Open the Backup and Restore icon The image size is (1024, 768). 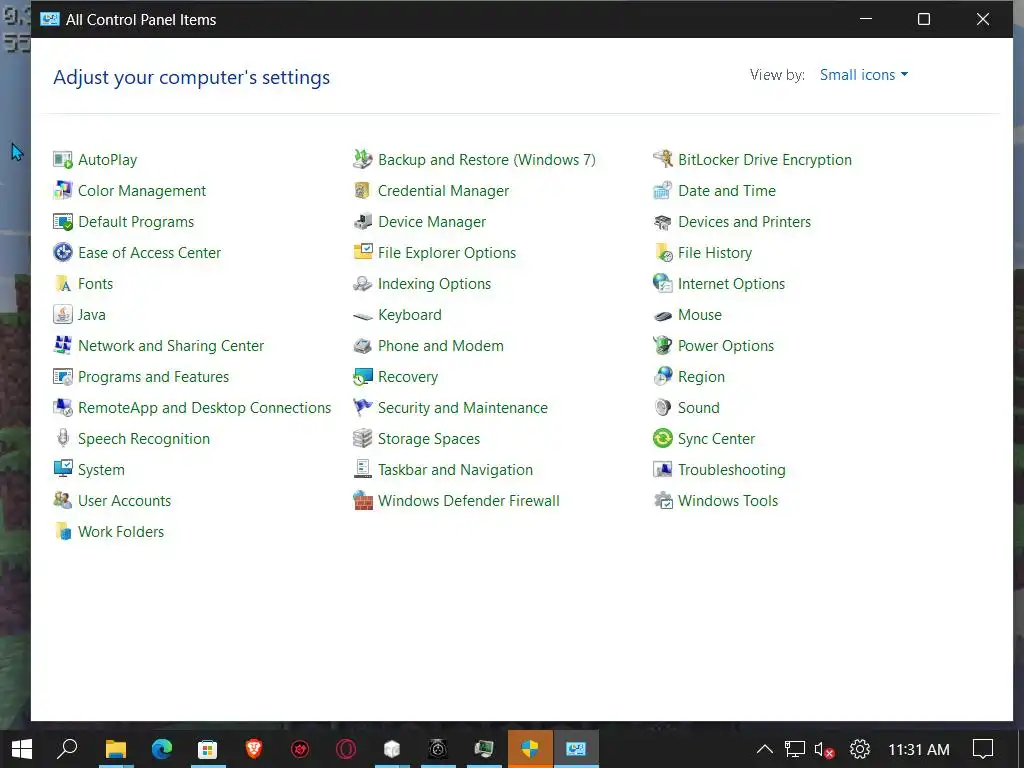coord(362,160)
